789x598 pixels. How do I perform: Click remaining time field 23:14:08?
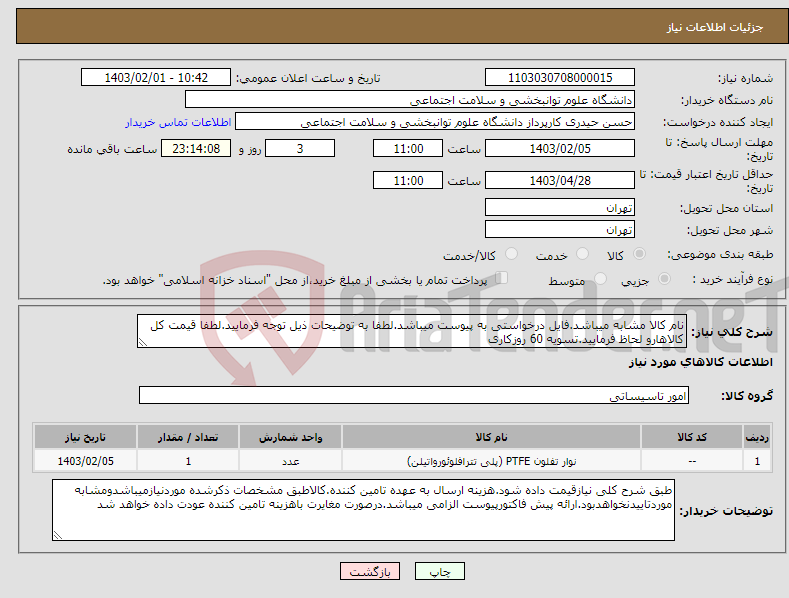pyautogui.click(x=196, y=148)
